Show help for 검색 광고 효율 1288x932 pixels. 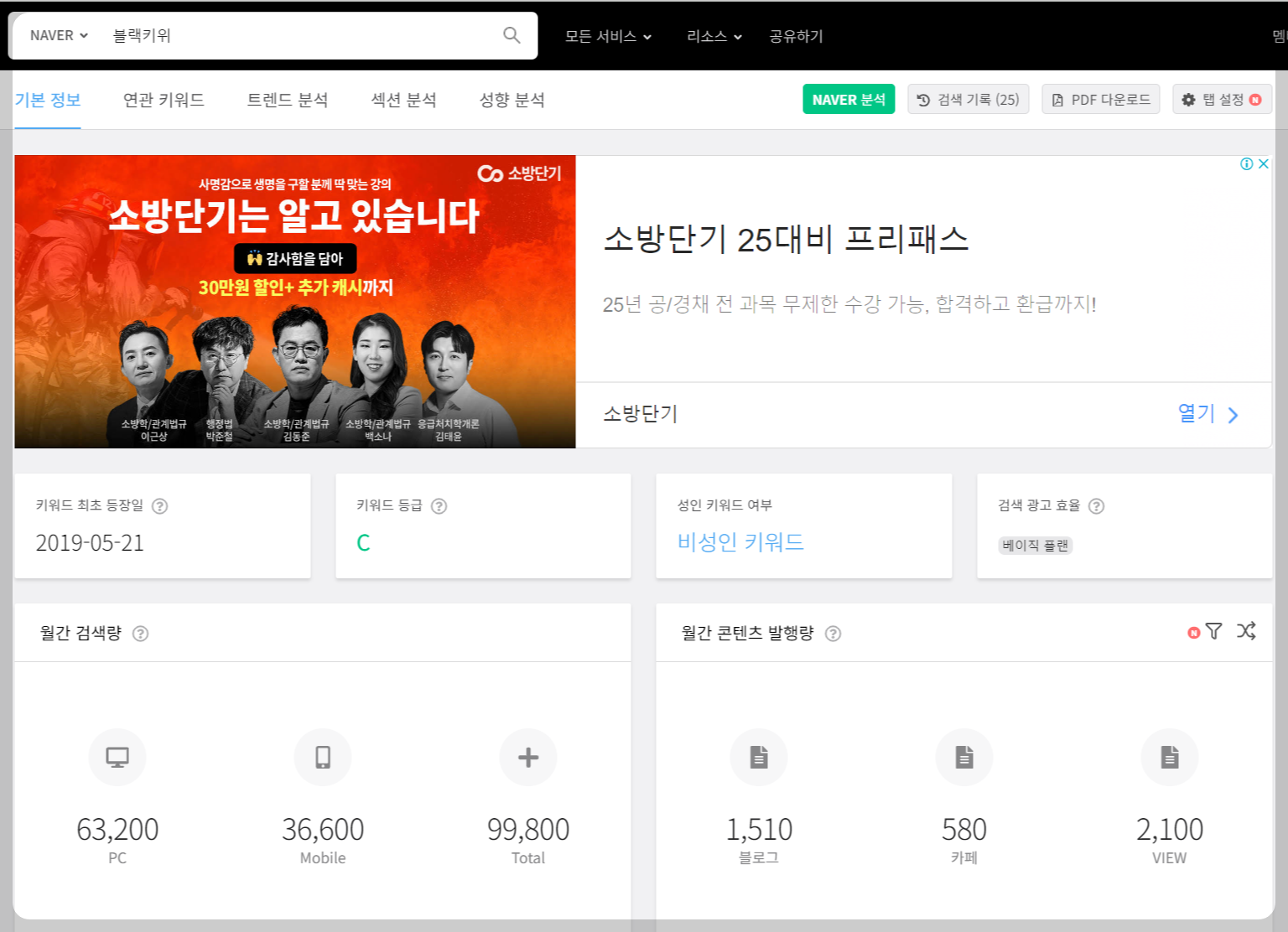tap(1096, 506)
